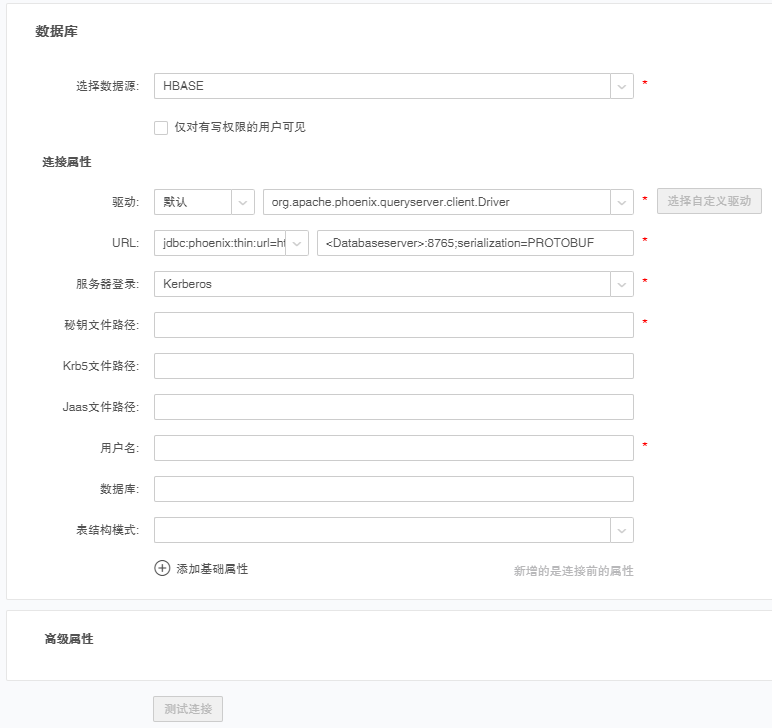Screen dimensions: 772x728
Task: Open the driver class dropdown arrow
Action: 622,202
